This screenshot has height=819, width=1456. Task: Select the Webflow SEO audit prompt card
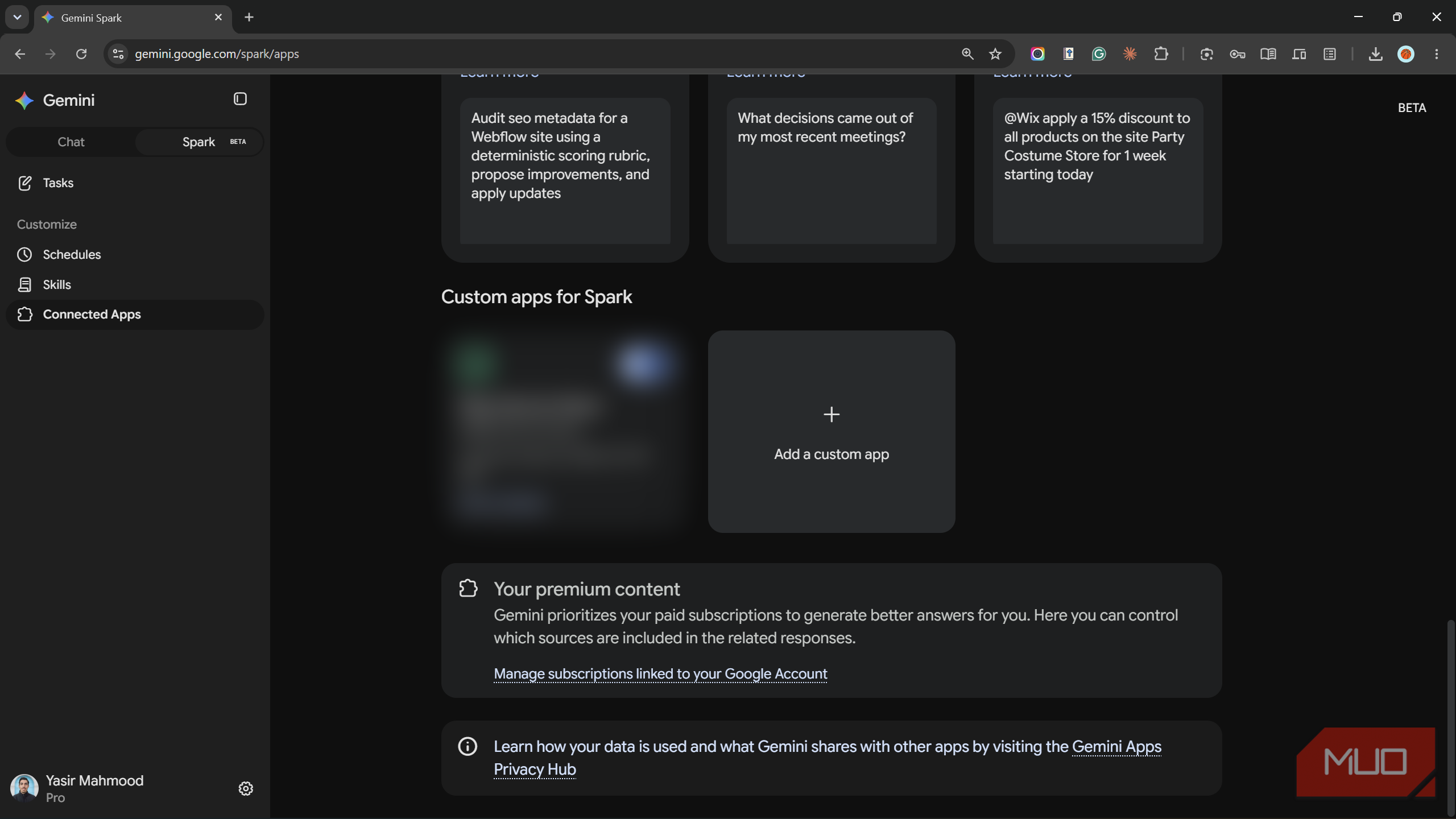pos(565,171)
